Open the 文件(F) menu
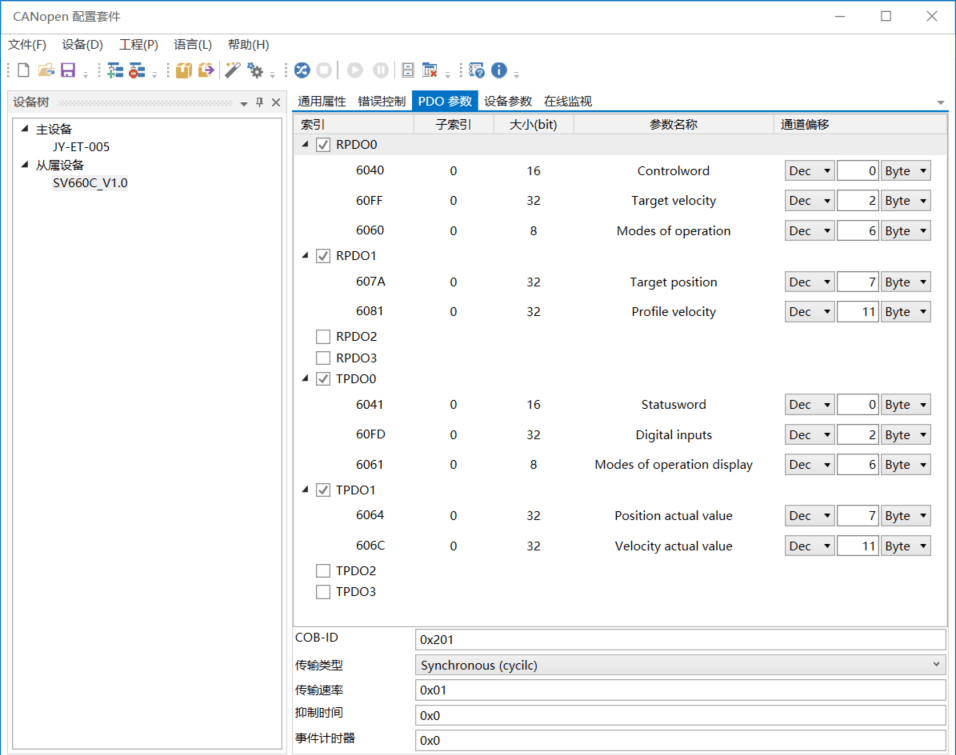The height and width of the screenshot is (755, 956). click(x=27, y=45)
